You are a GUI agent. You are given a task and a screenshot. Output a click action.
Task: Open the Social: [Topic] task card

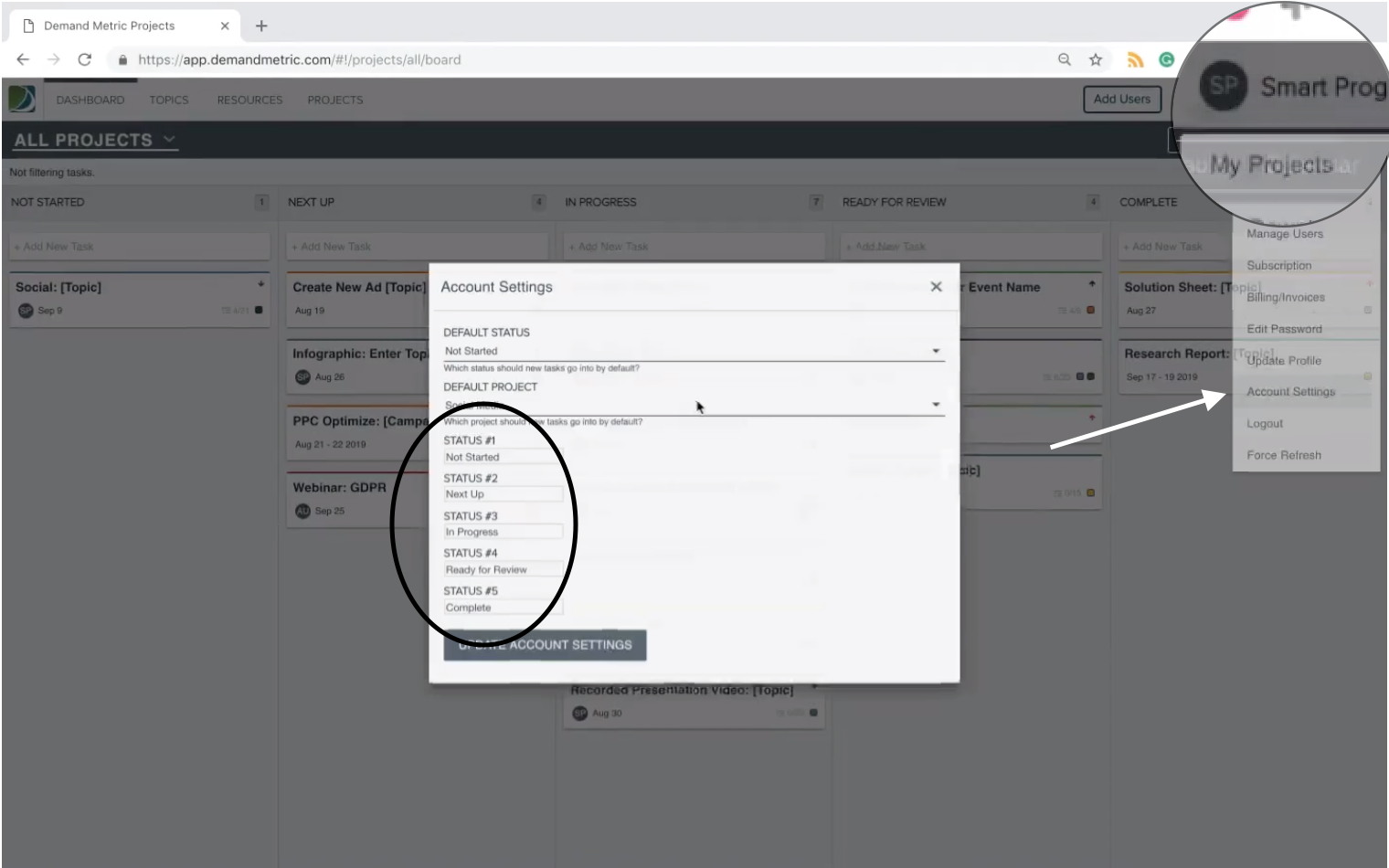(x=140, y=299)
